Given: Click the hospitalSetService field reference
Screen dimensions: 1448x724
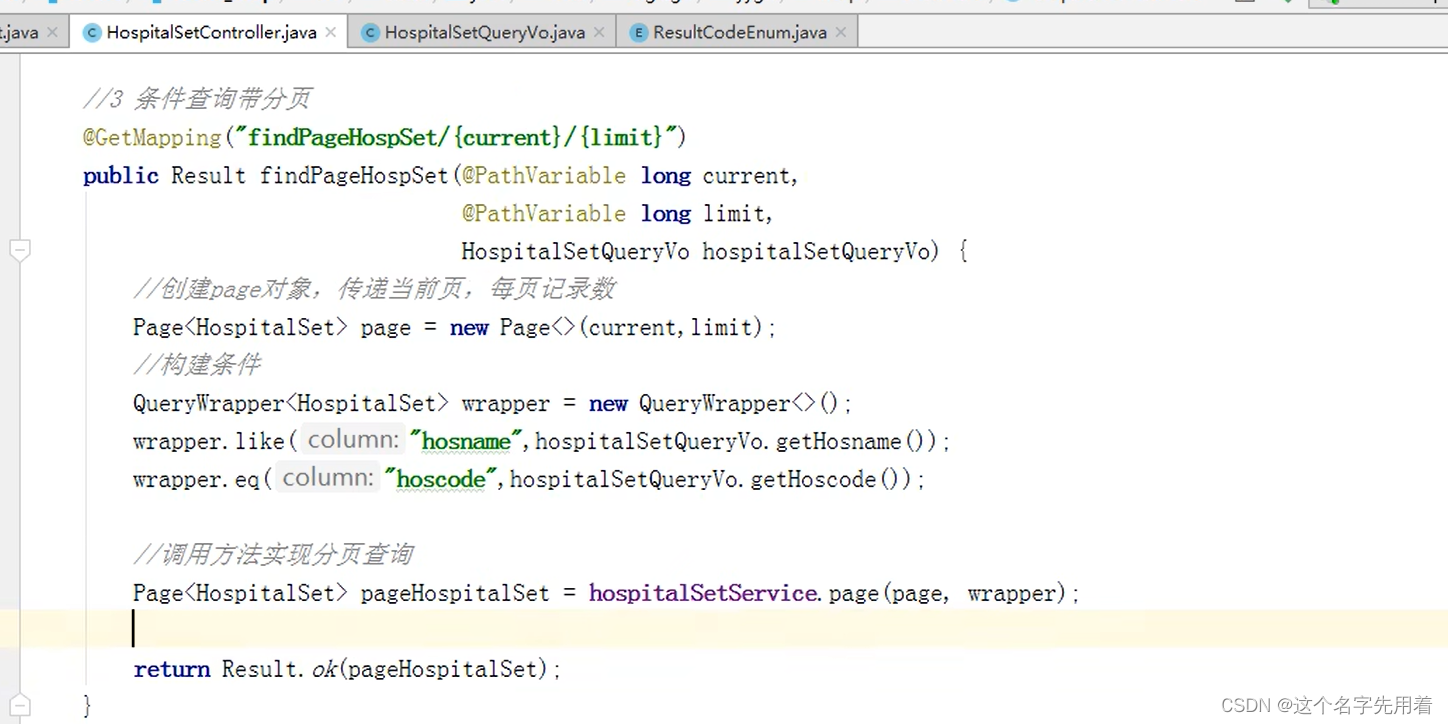Looking at the screenshot, I should pos(702,593).
